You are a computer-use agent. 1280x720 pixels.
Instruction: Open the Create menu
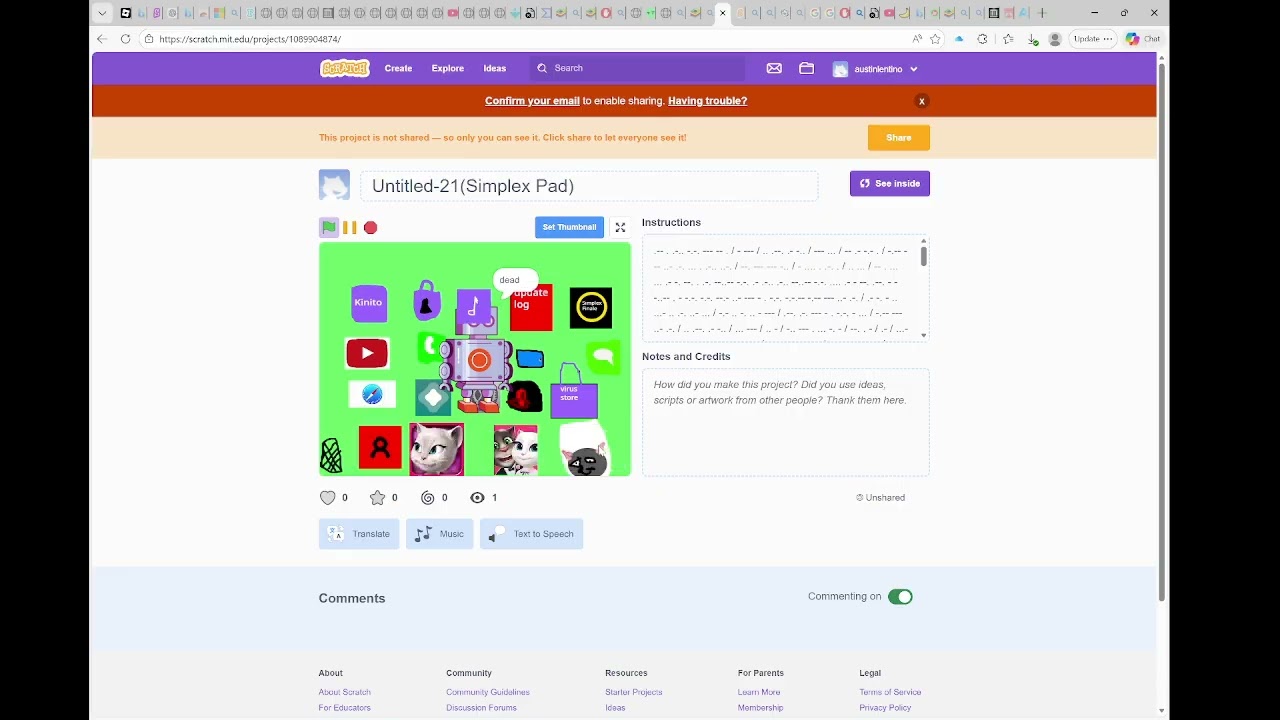pyautogui.click(x=398, y=68)
